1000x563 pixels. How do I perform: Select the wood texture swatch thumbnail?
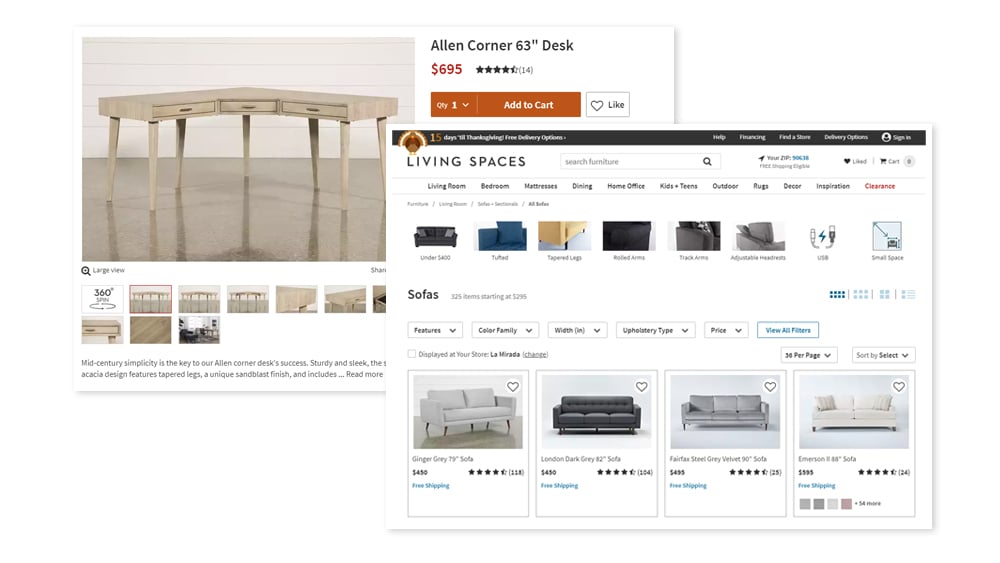(151, 330)
